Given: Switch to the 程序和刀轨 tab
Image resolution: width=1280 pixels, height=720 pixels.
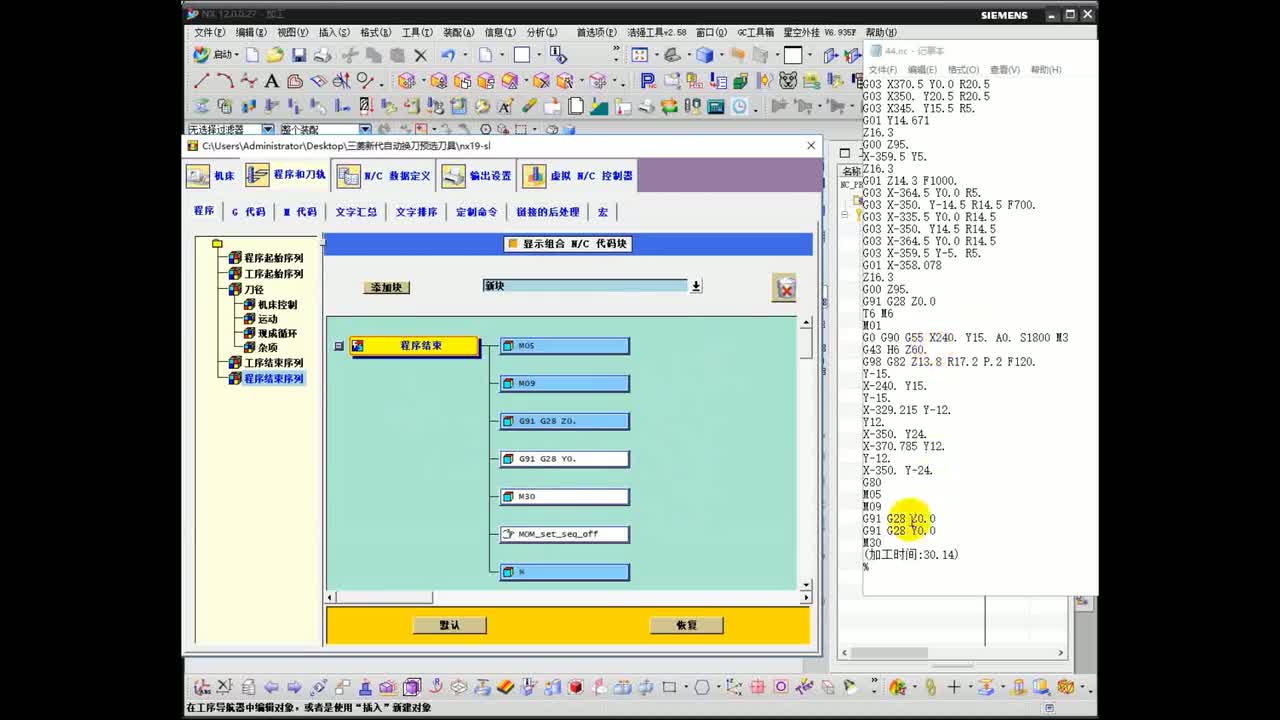Looking at the screenshot, I should (x=287, y=176).
